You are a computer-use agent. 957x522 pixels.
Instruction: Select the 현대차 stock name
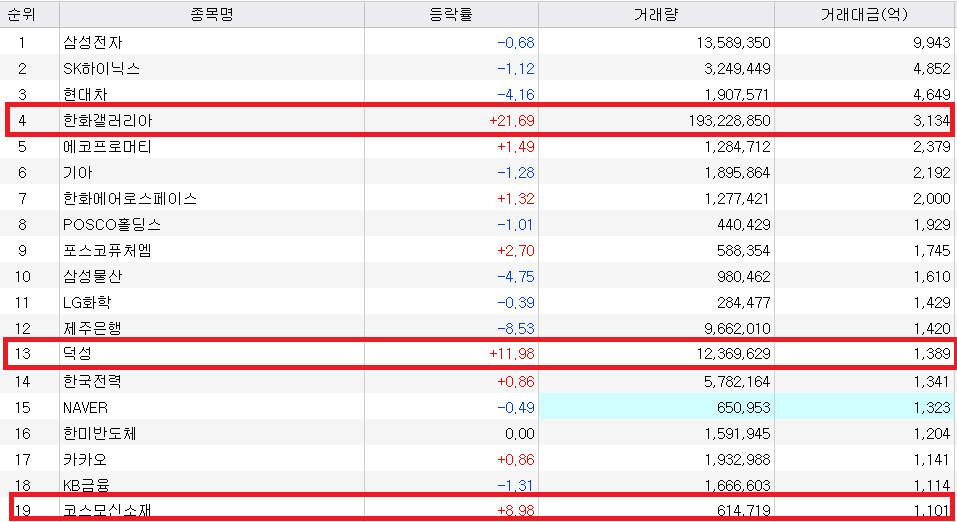tap(85, 94)
